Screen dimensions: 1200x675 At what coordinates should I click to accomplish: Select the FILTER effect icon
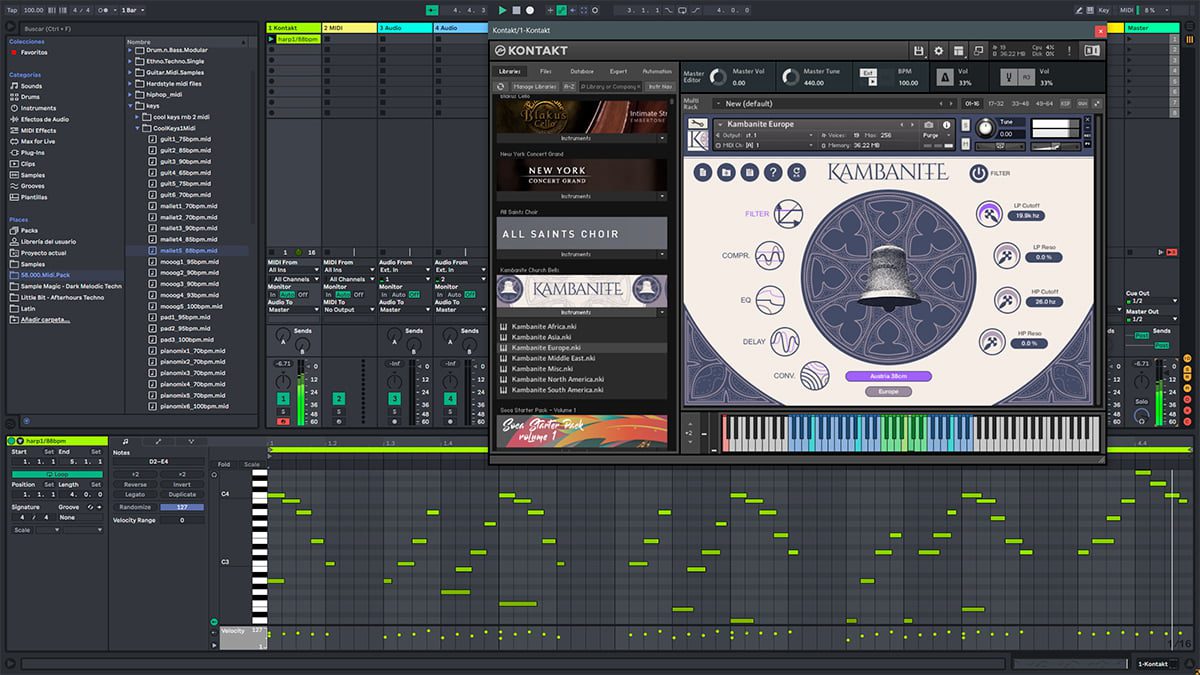(x=788, y=214)
